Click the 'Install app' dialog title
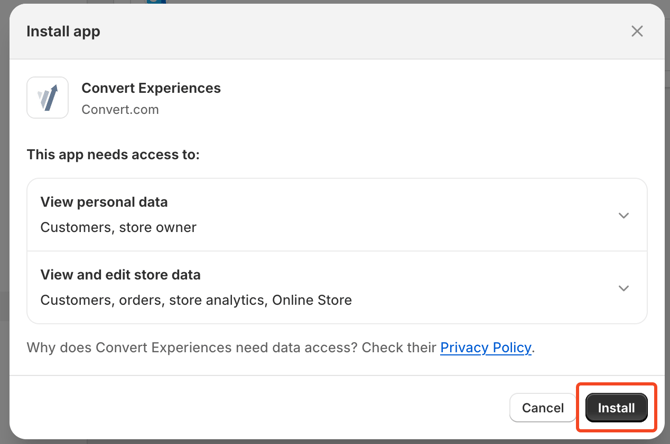670x444 pixels. click(x=63, y=32)
